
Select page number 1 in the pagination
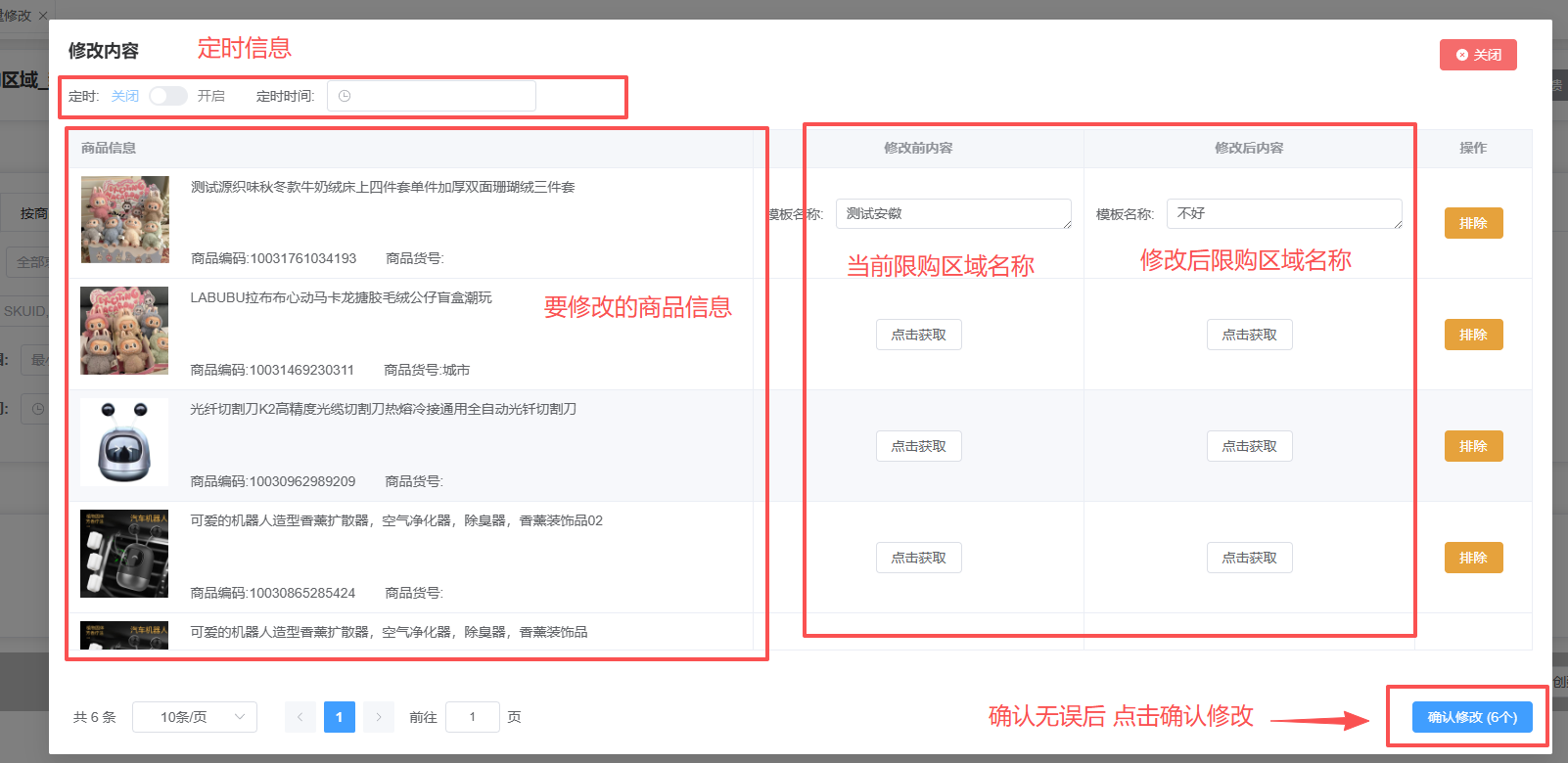pos(340,717)
